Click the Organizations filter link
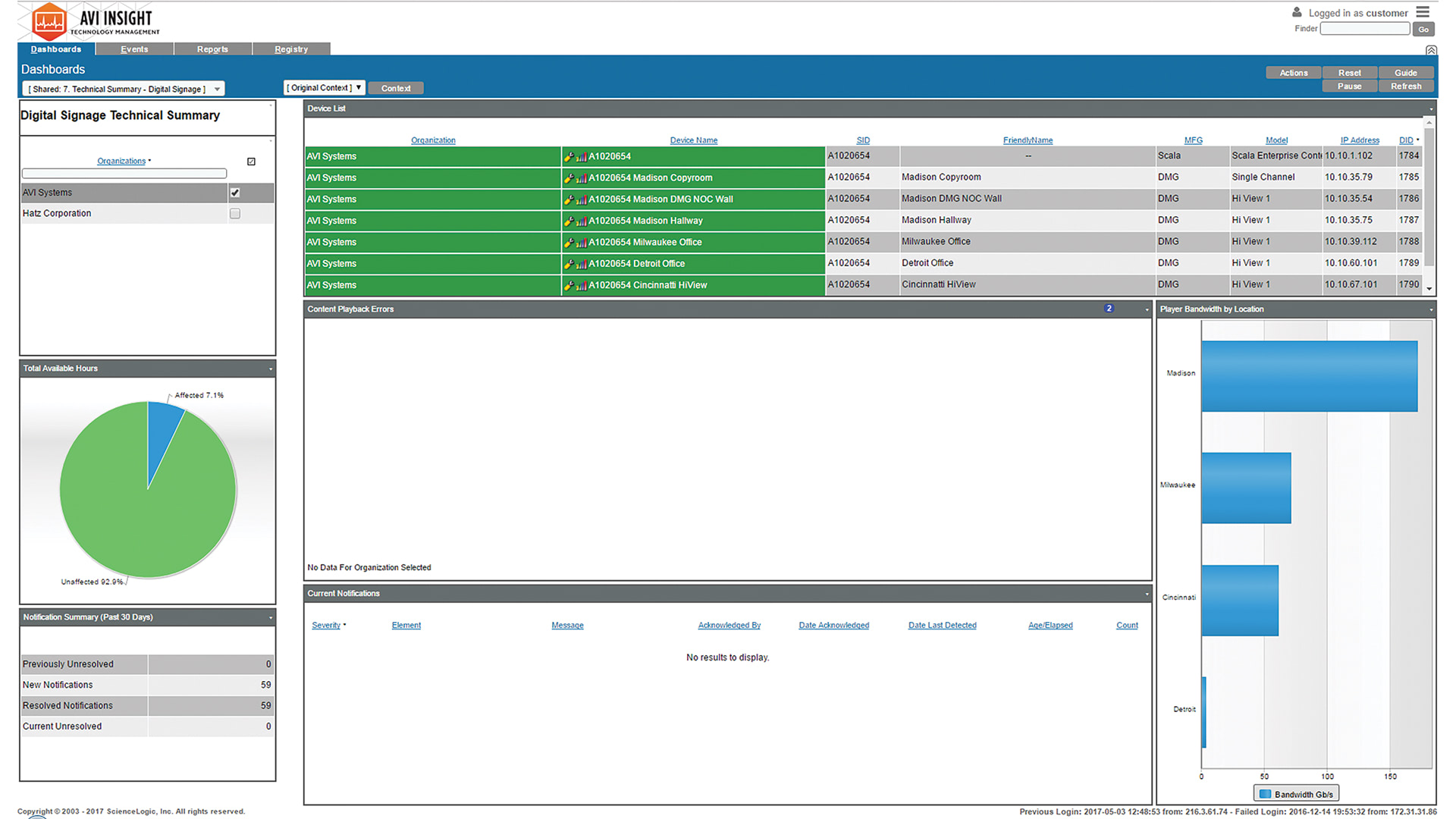 (121, 162)
